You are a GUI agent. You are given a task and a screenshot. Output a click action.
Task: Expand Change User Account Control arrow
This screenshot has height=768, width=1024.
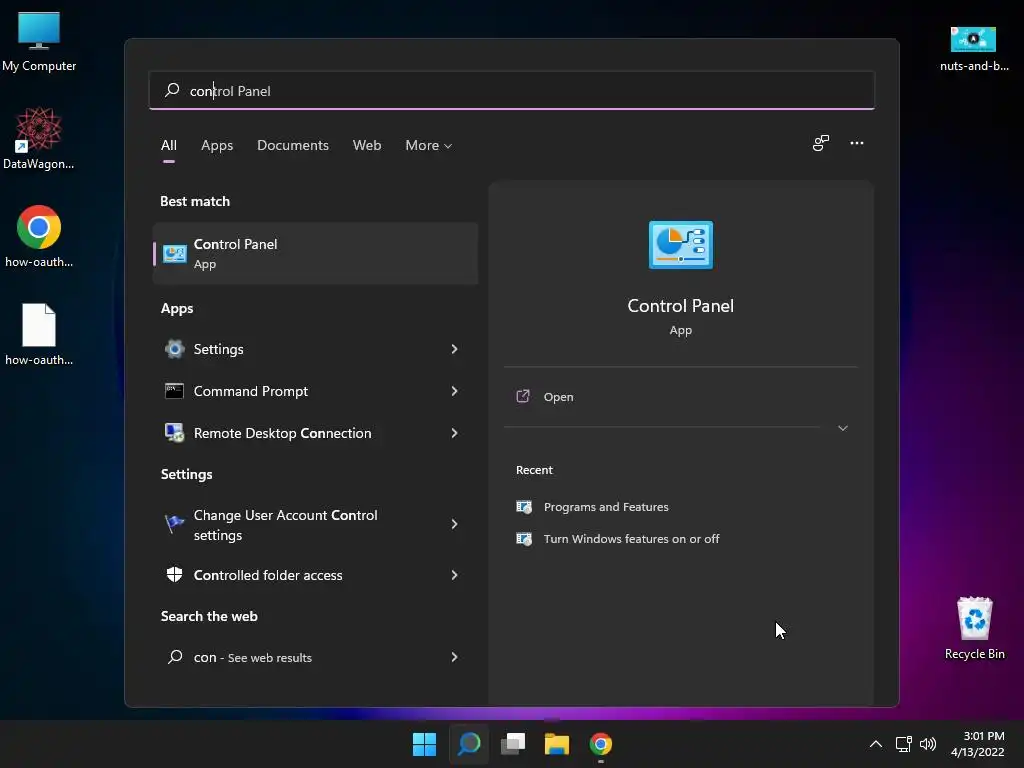tap(455, 524)
